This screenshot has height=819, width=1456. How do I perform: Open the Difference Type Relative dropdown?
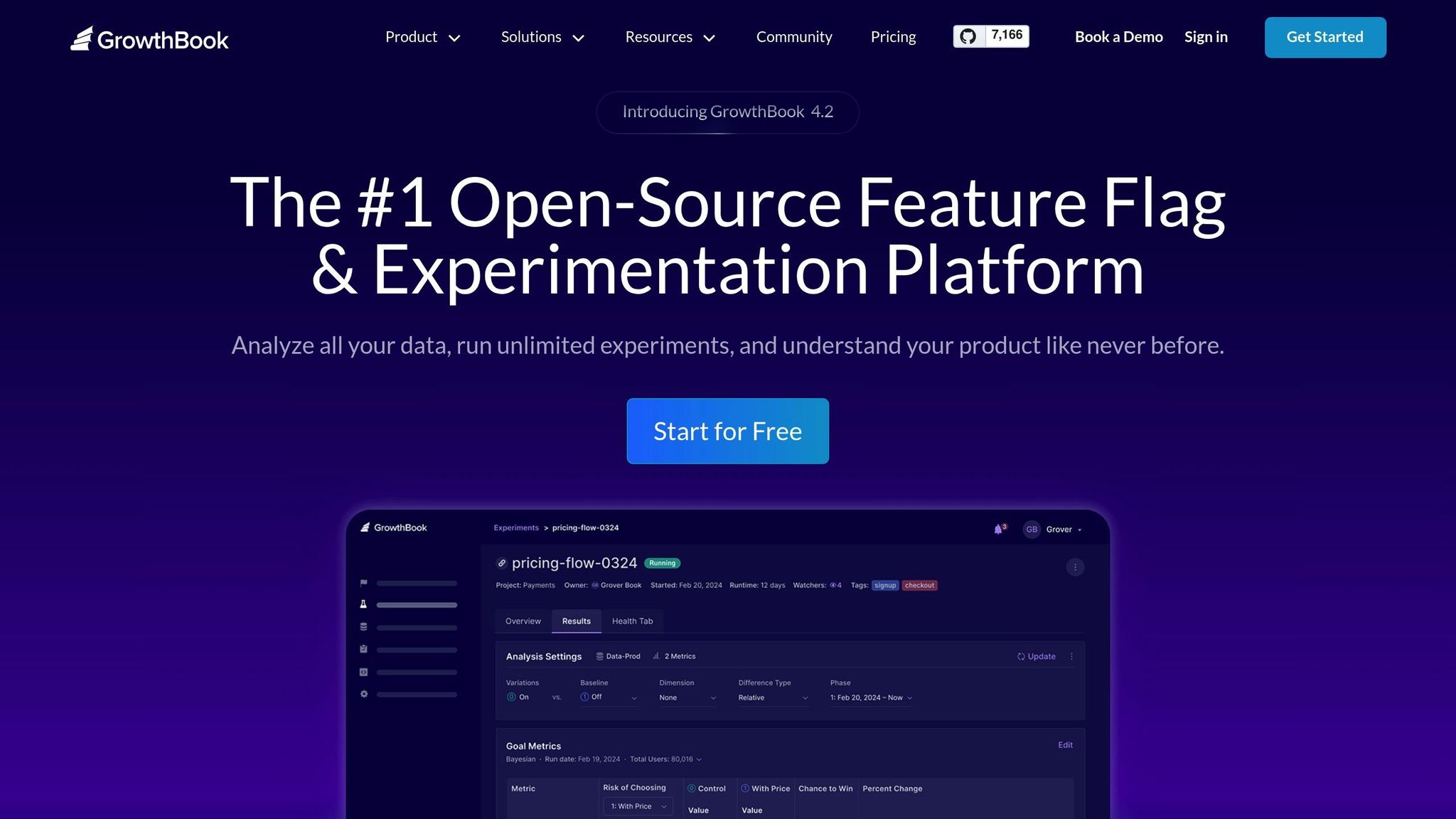click(x=772, y=697)
